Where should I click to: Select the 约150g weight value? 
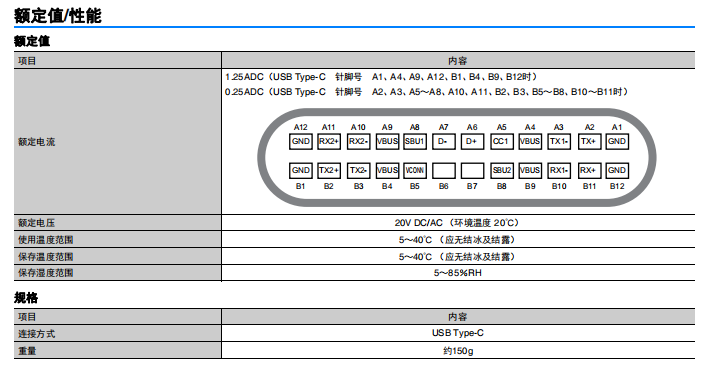(458, 351)
